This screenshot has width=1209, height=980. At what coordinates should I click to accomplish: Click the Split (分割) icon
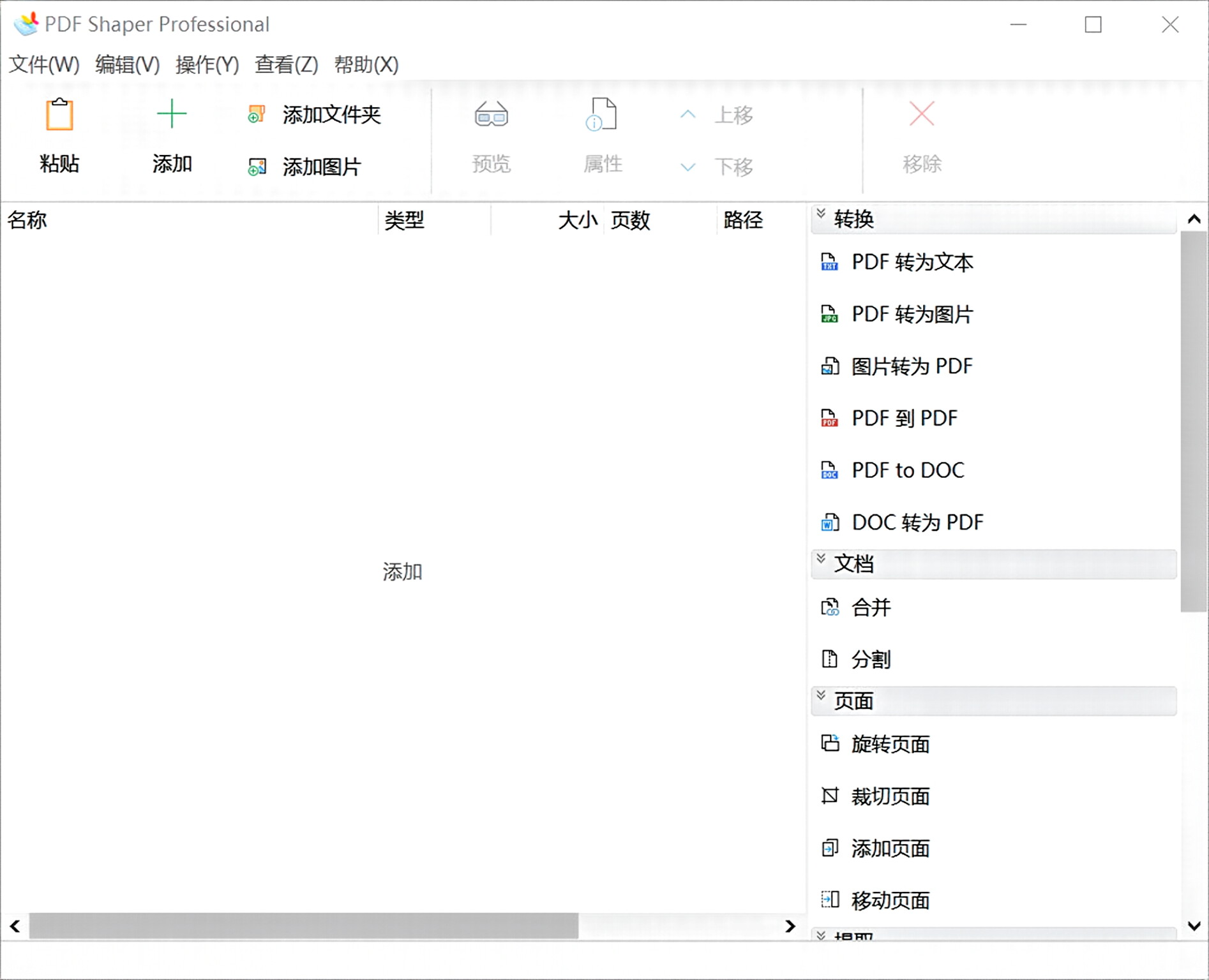(x=829, y=659)
